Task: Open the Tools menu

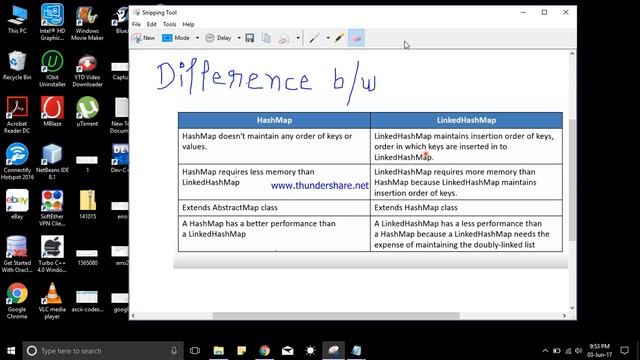Action: 169,24
